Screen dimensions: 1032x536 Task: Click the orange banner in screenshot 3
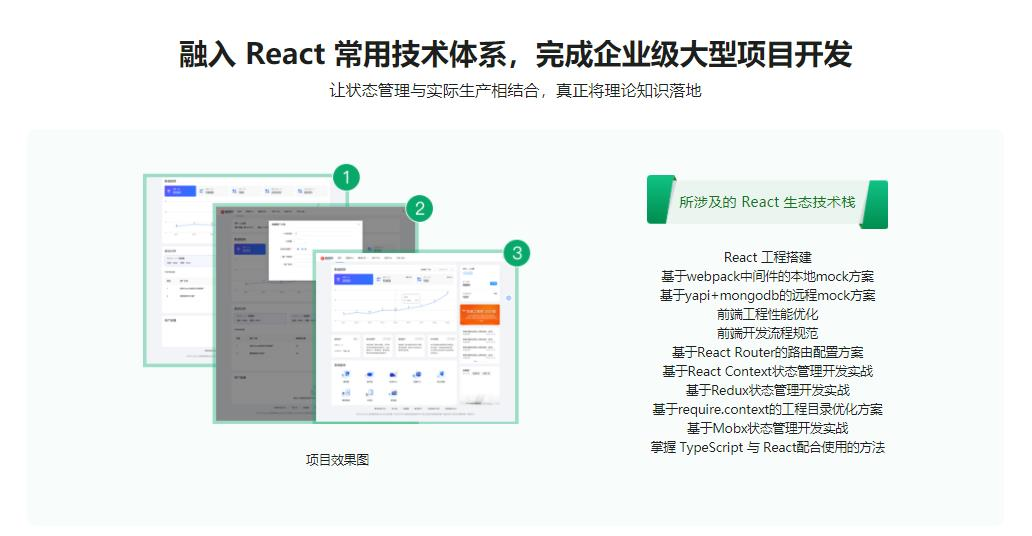click(x=479, y=315)
